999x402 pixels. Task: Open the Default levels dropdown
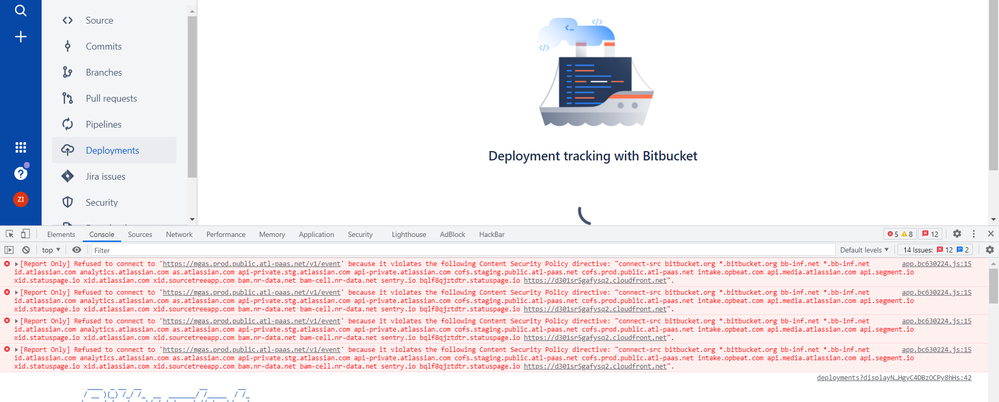pyautogui.click(x=864, y=250)
